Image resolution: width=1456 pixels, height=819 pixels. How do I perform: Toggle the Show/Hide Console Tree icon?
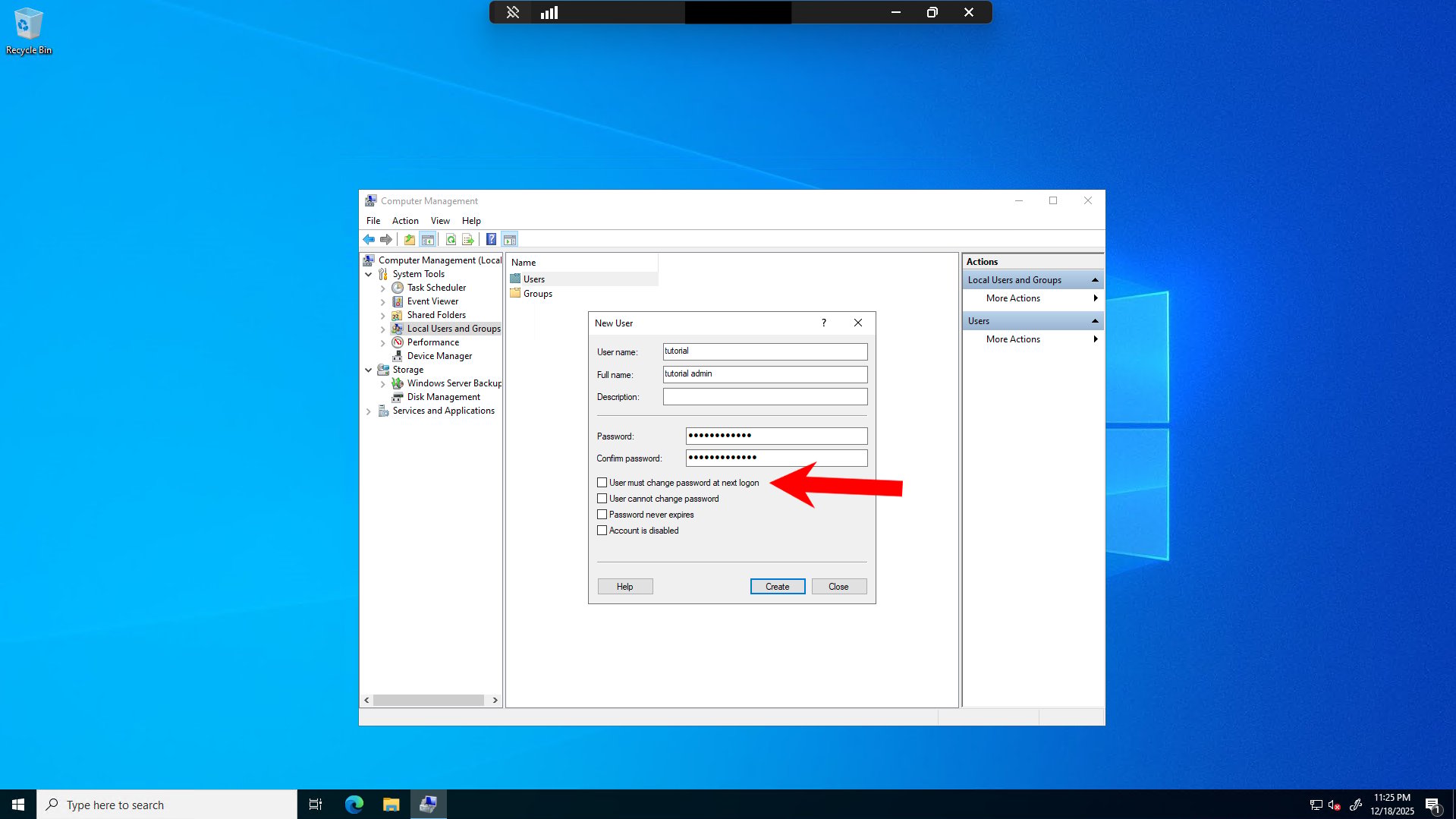point(428,240)
